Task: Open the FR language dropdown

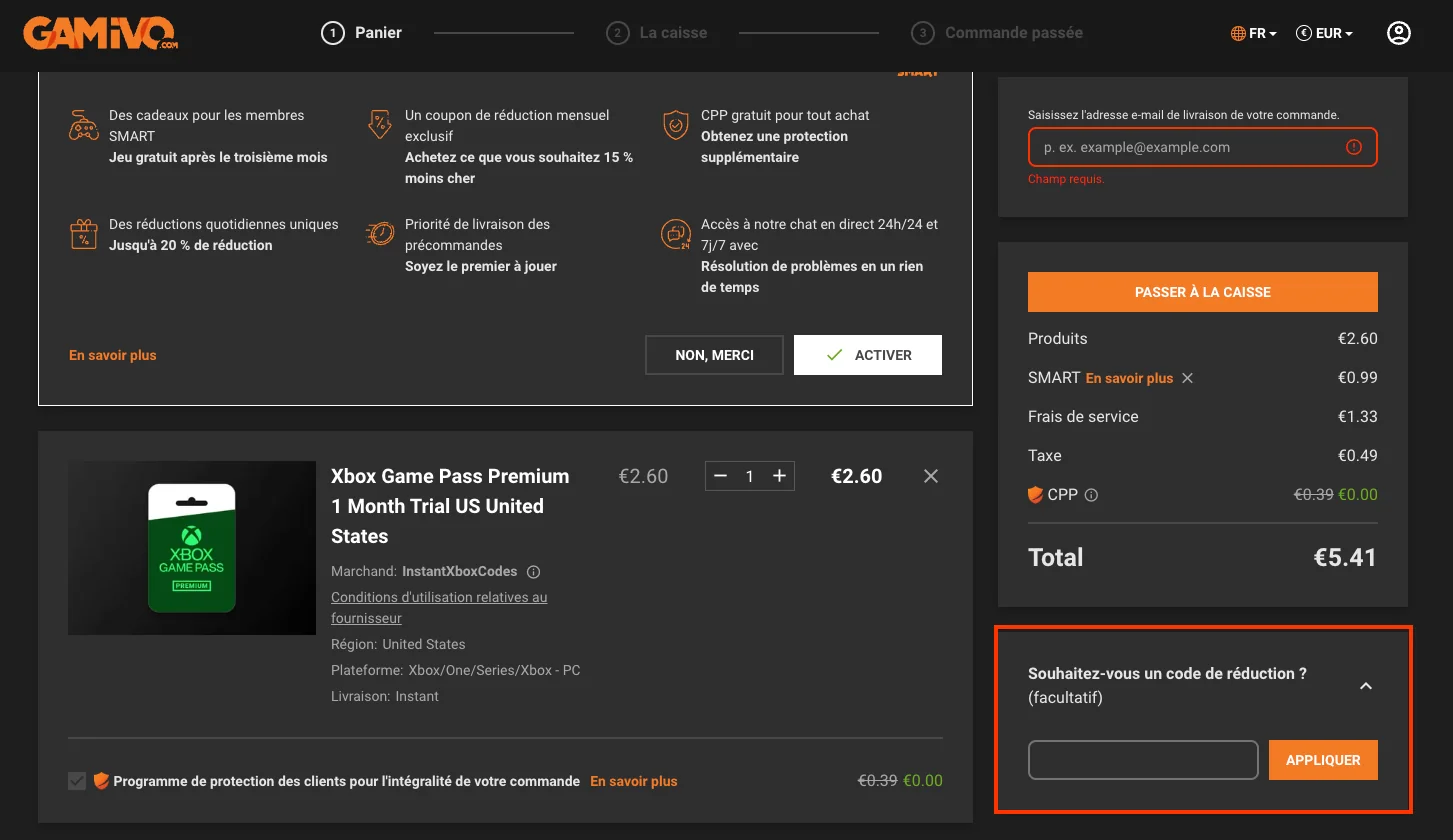Action: point(1254,34)
